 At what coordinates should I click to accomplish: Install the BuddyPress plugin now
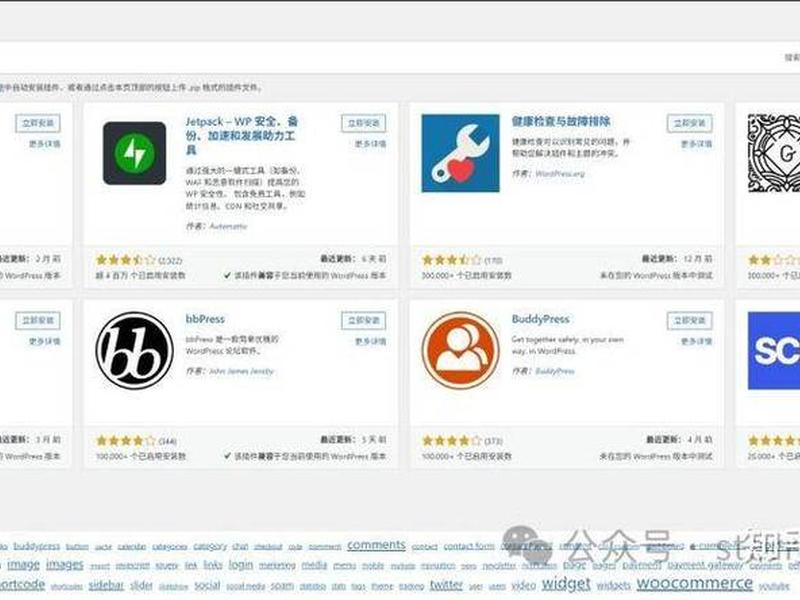689,320
